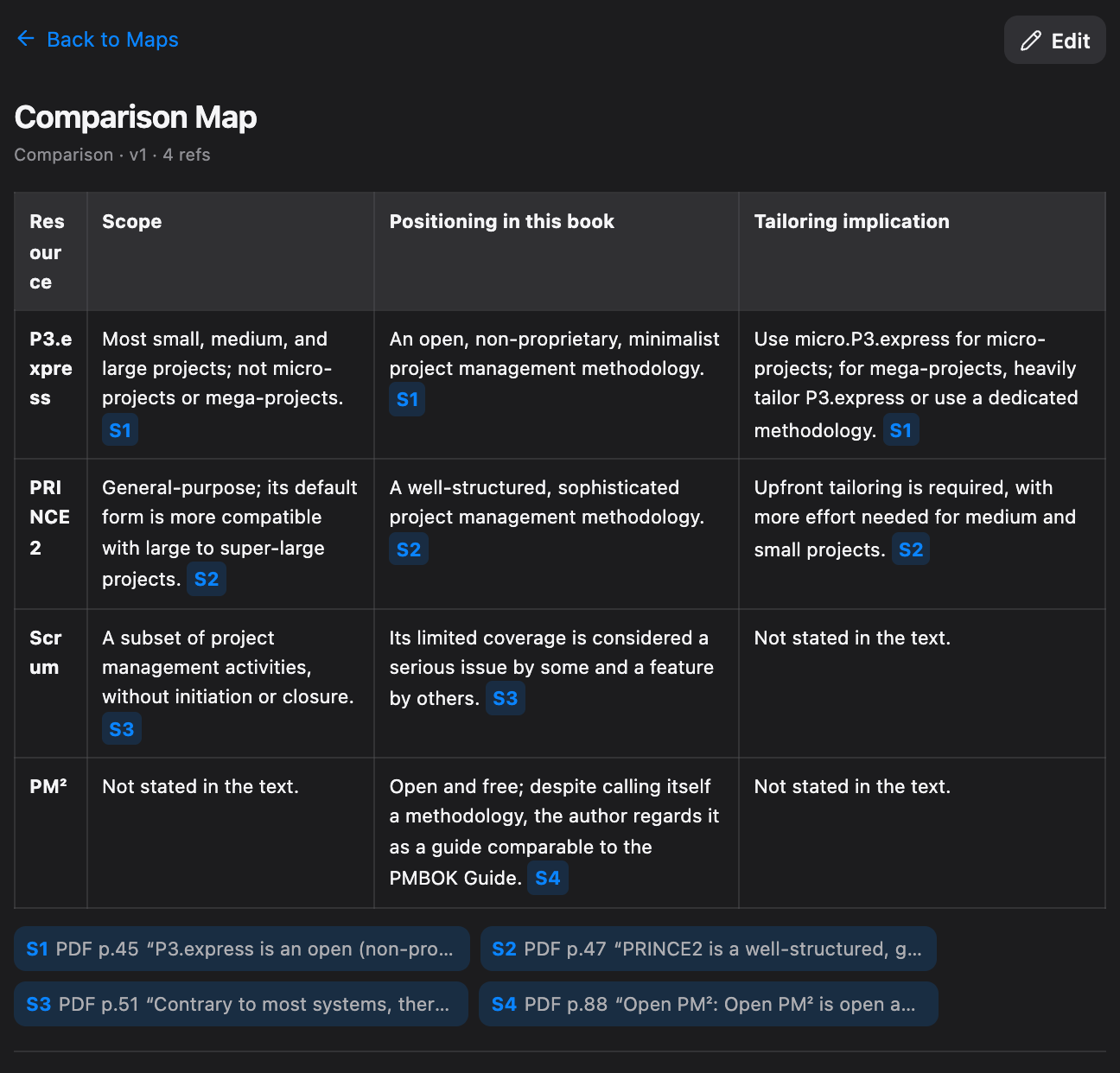Open S2 badge in PRINCE2 Positioning cell

point(409,549)
